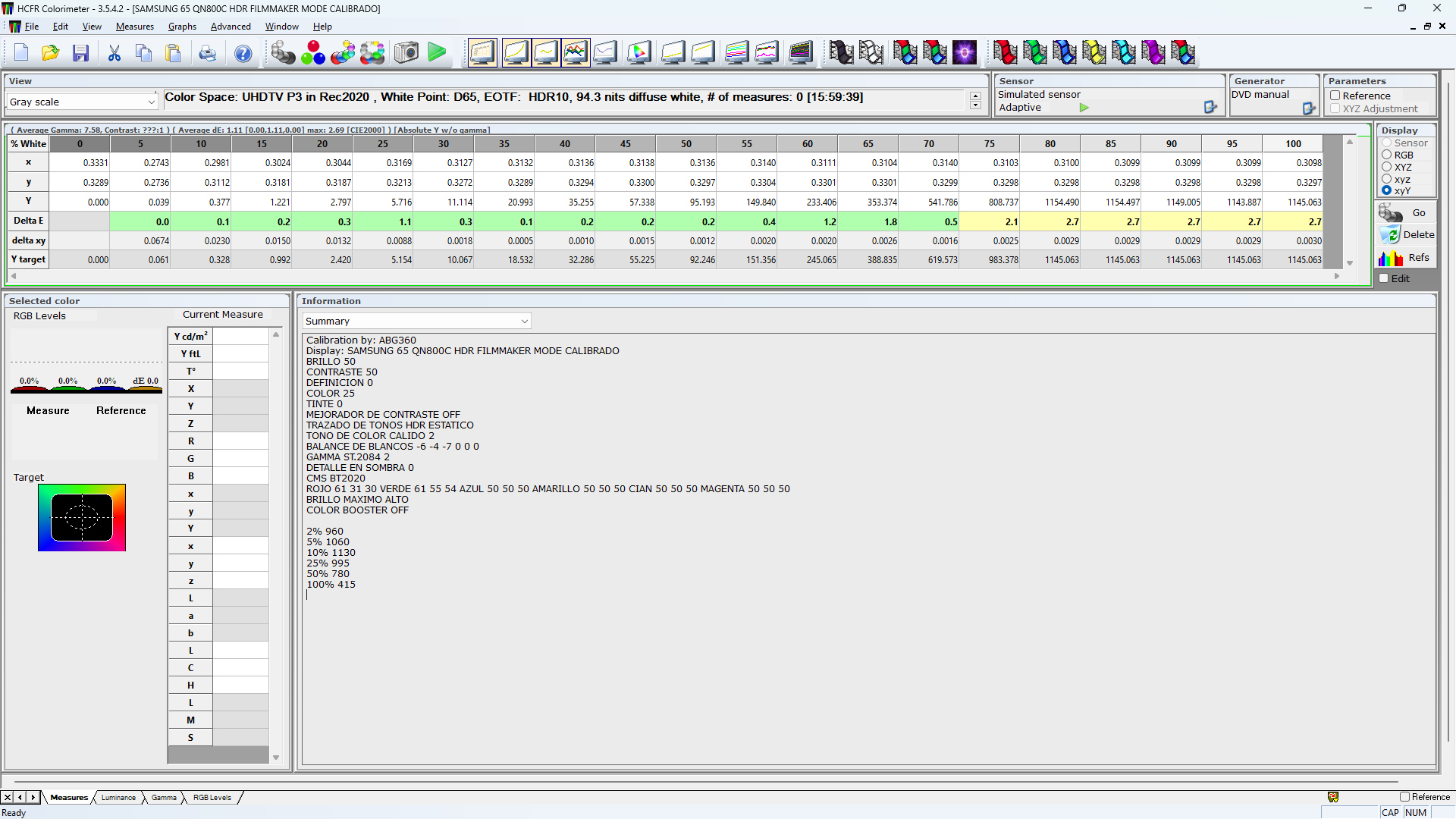Screen dimensions: 1456x819
Task: Take a snapshot with the camera icon
Action: point(406,52)
